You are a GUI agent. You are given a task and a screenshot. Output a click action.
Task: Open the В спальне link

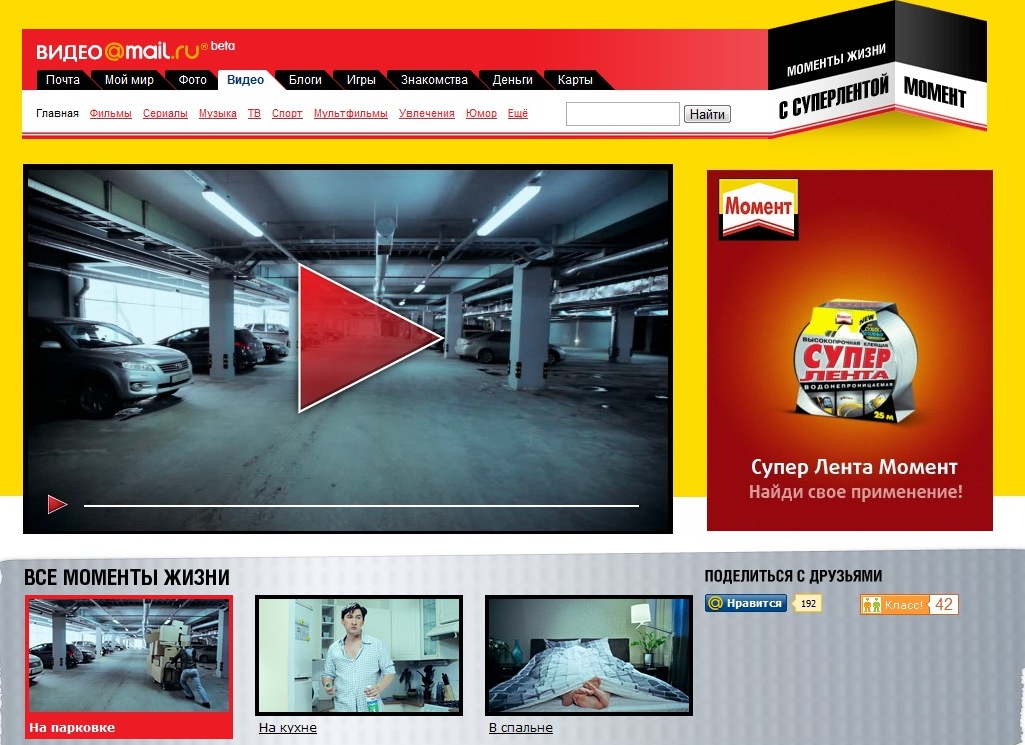point(521,727)
